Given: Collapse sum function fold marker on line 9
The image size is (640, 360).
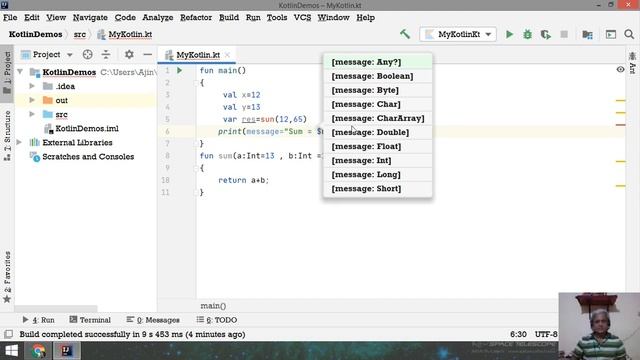Looking at the screenshot, I should tap(196, 168).
